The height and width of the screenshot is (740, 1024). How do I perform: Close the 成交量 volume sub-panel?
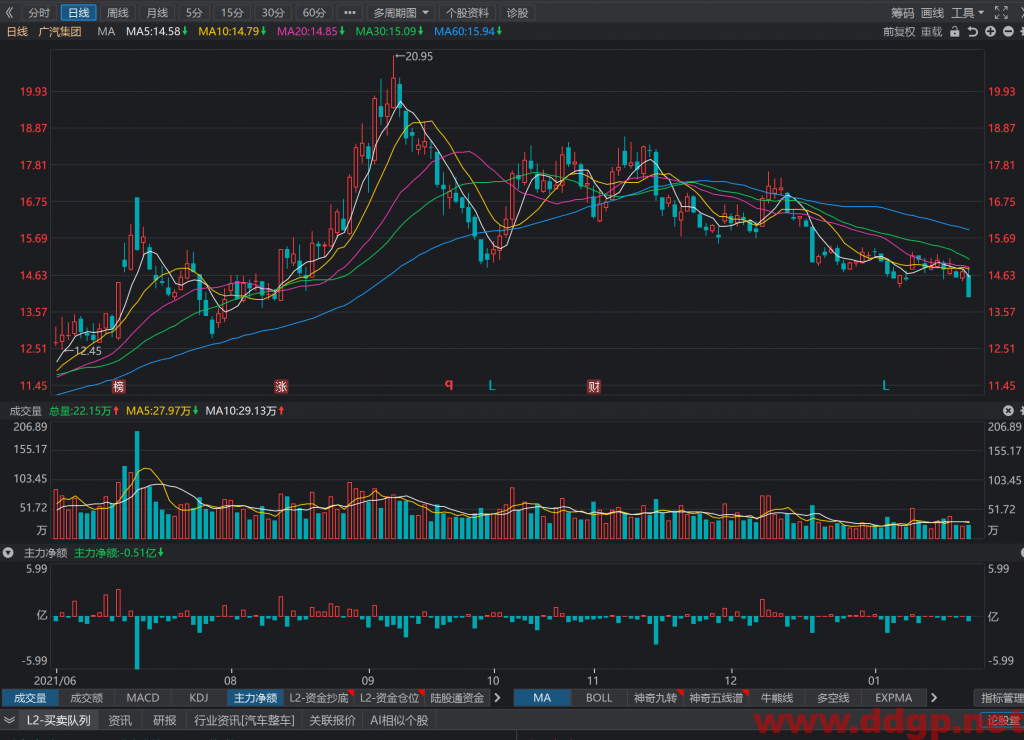[x=1008, y=410]
